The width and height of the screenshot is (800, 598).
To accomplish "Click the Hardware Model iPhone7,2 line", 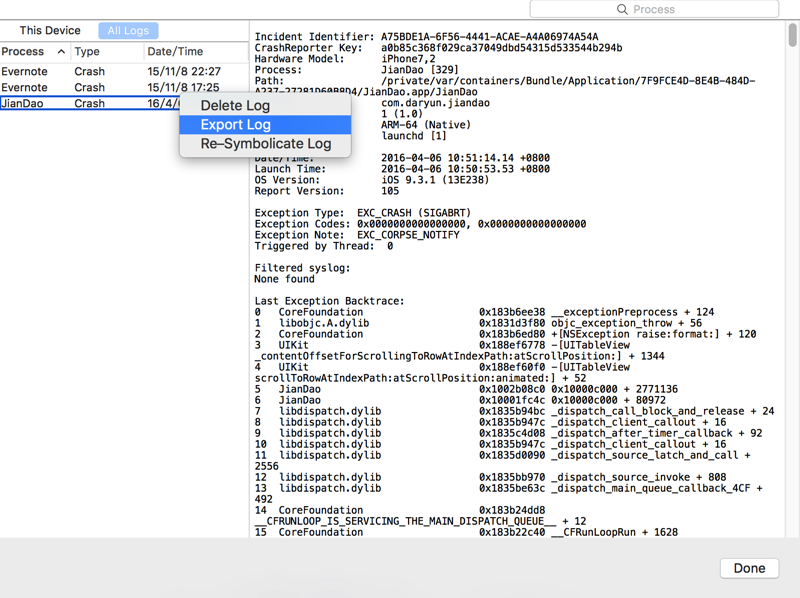I will point(345,59).
